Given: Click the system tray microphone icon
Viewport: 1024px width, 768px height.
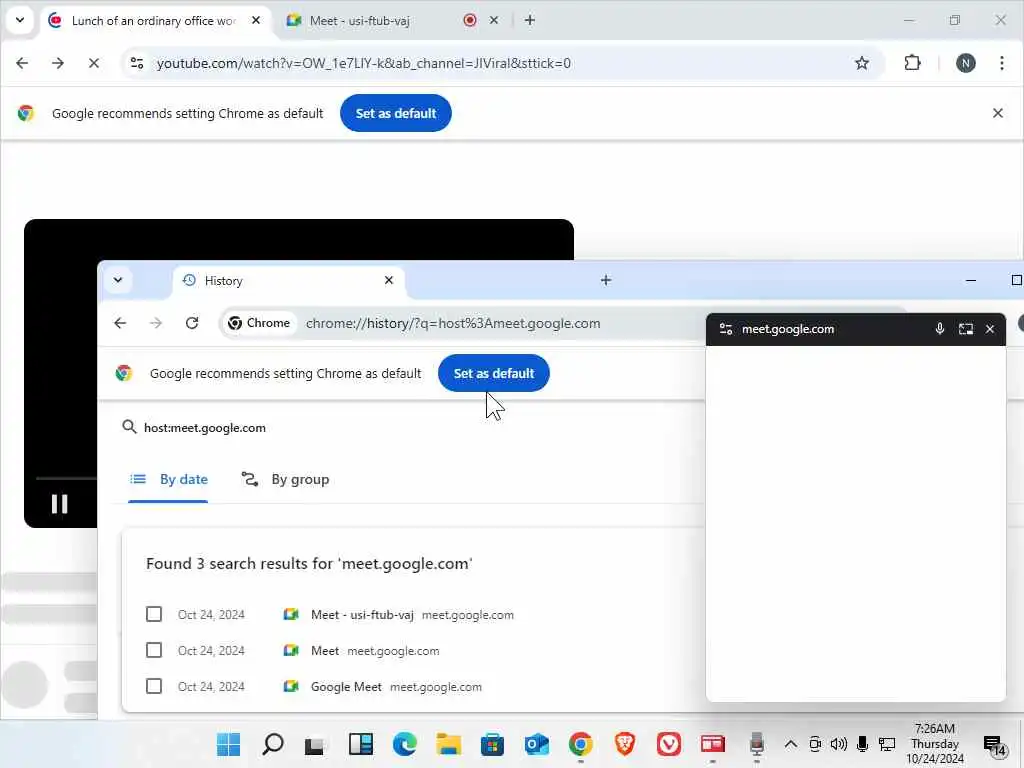Looking at the screenshot, I should click(x=863, y=744).
